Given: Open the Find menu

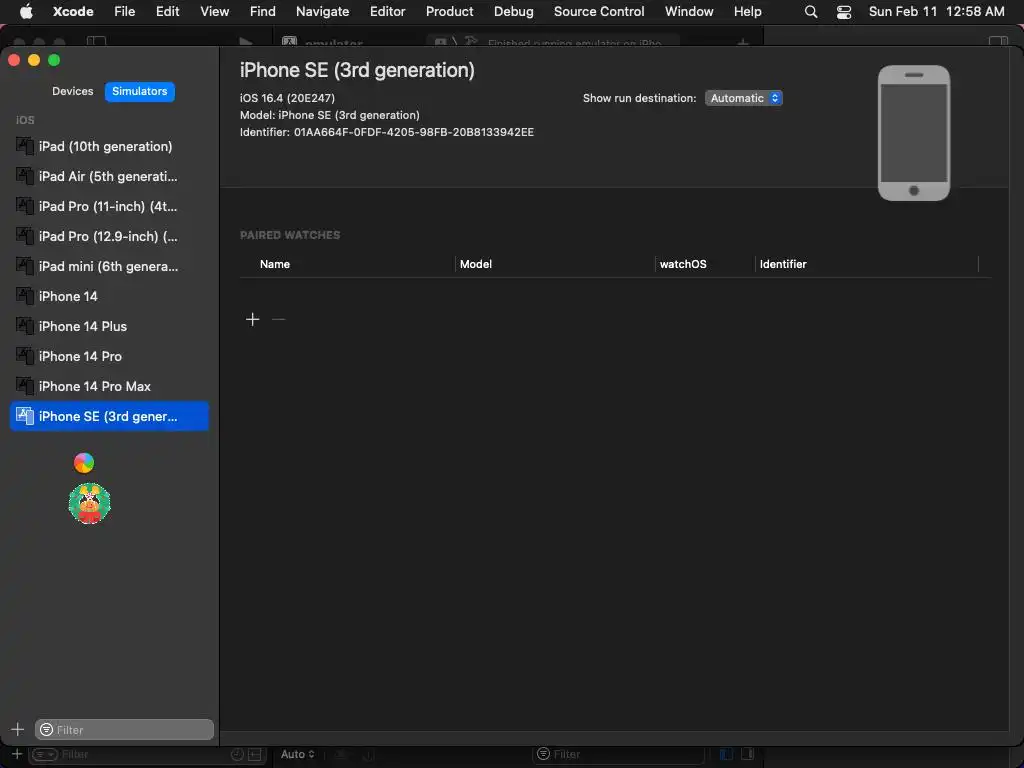Looking at the screenshot, I should click(263, 12).
